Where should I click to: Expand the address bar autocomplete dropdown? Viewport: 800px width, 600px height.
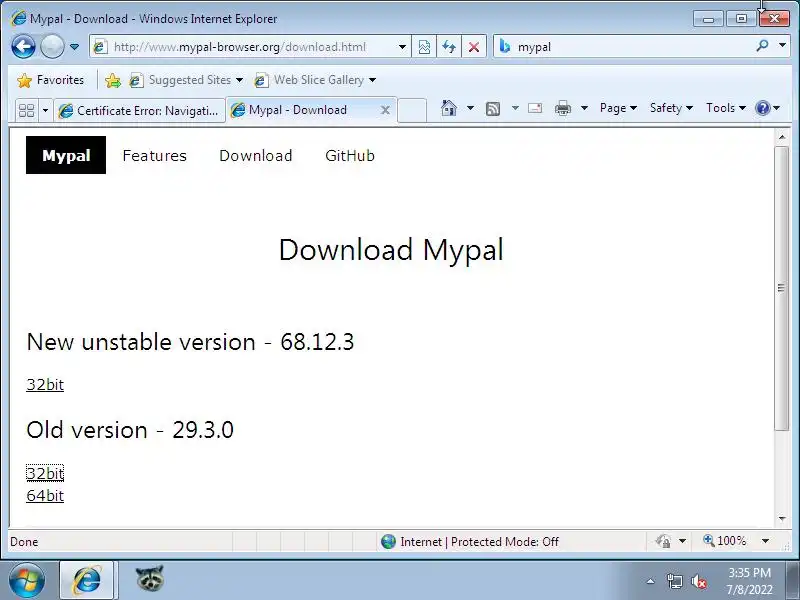[x=403, y=47]
